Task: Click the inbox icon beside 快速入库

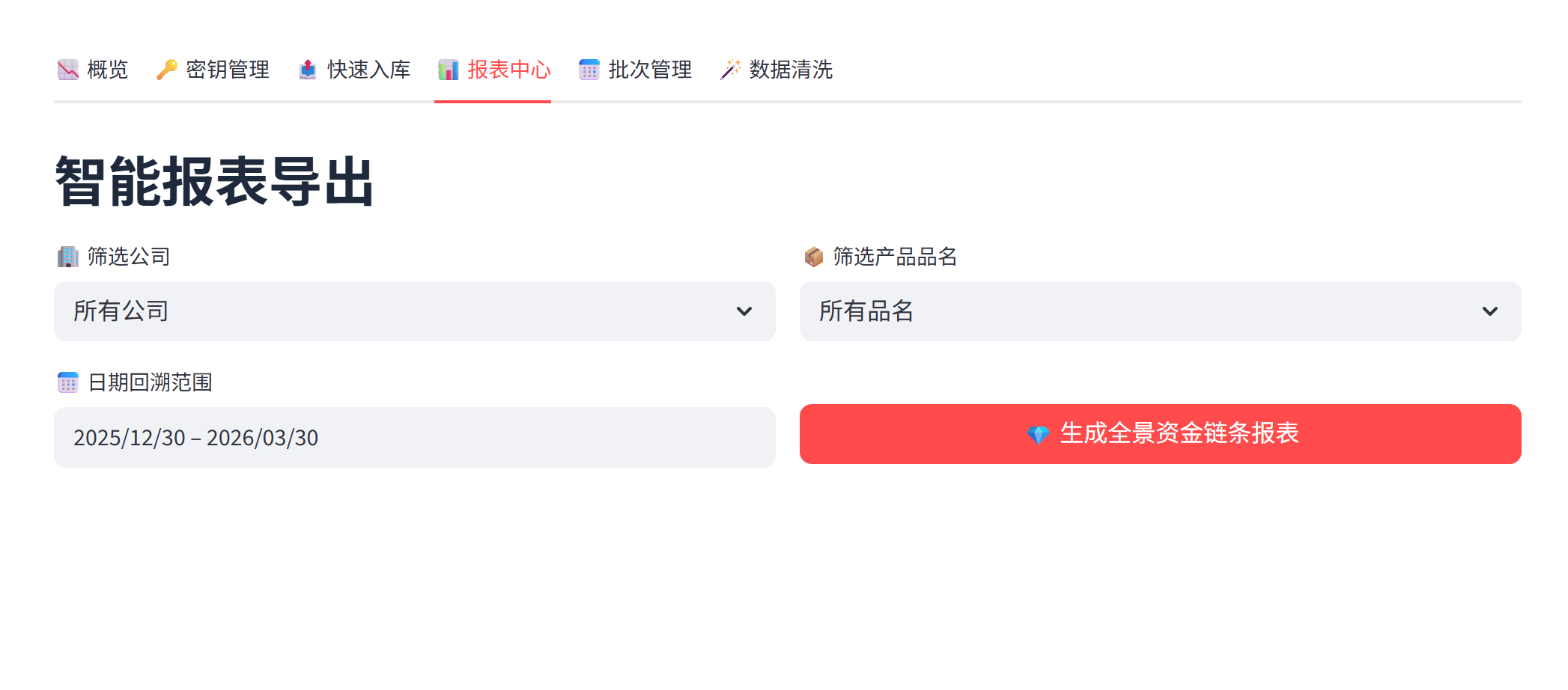Action: point(306,70)
